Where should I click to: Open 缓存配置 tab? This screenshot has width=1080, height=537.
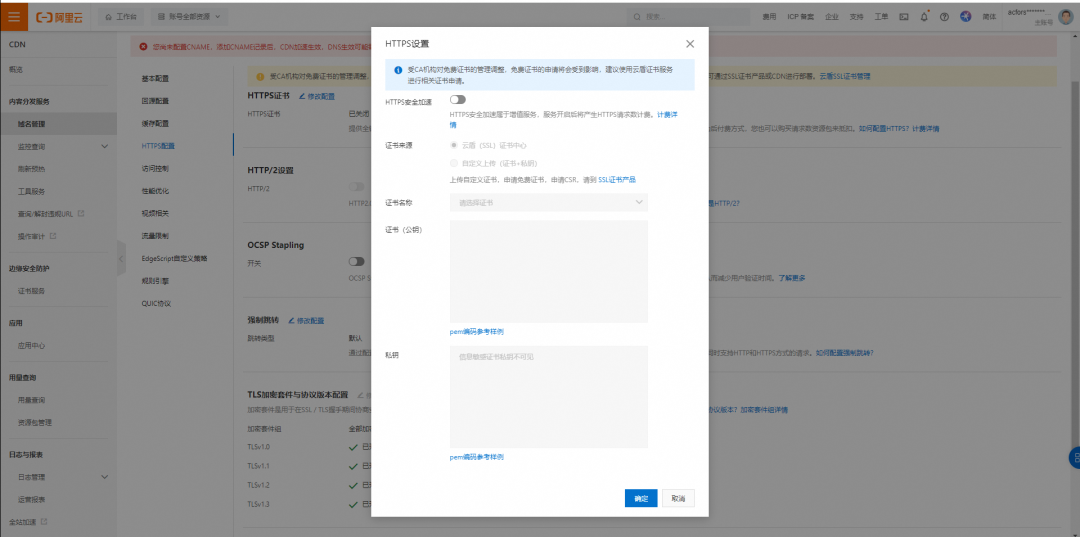pos(155,124)
